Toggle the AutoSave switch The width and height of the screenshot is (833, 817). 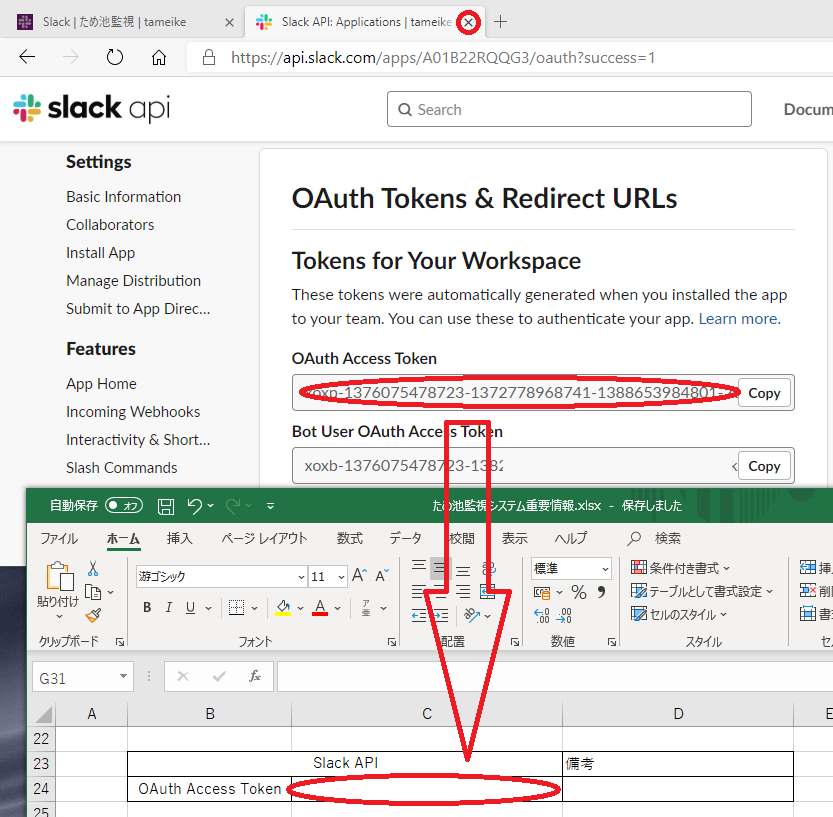coord(124,506)
